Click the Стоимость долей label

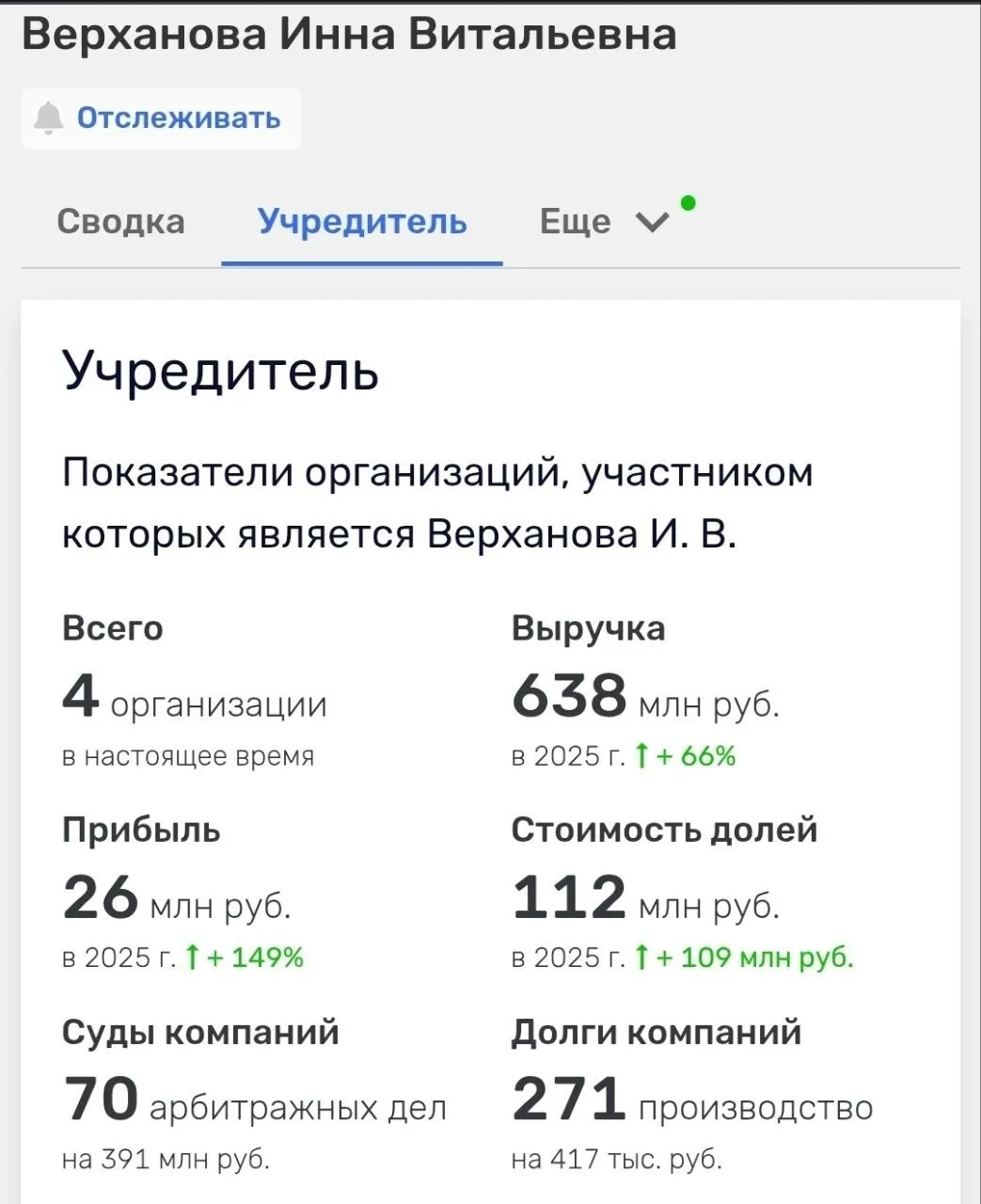tap(664, 831)
